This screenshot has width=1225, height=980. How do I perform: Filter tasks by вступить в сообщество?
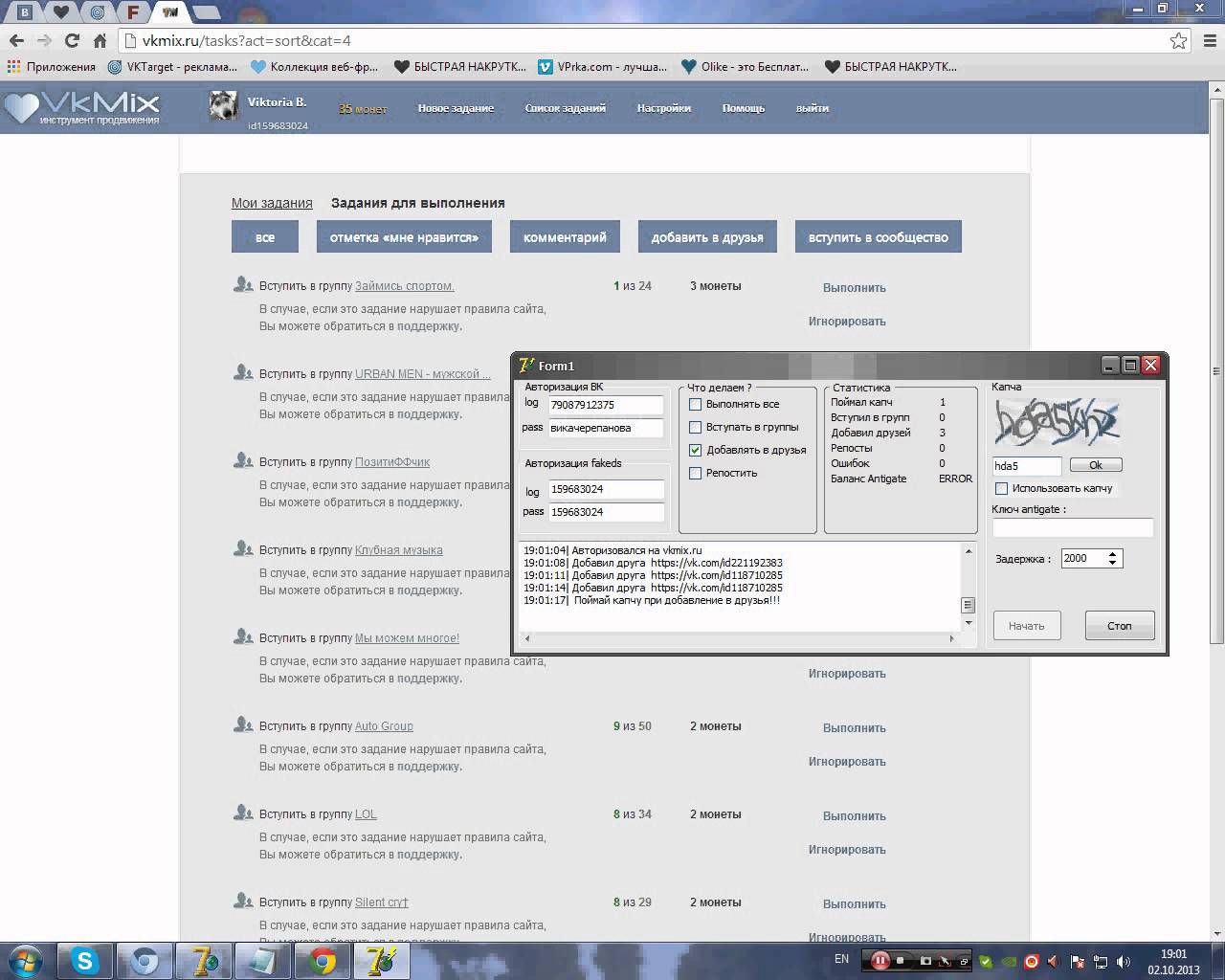pos(879,237)
